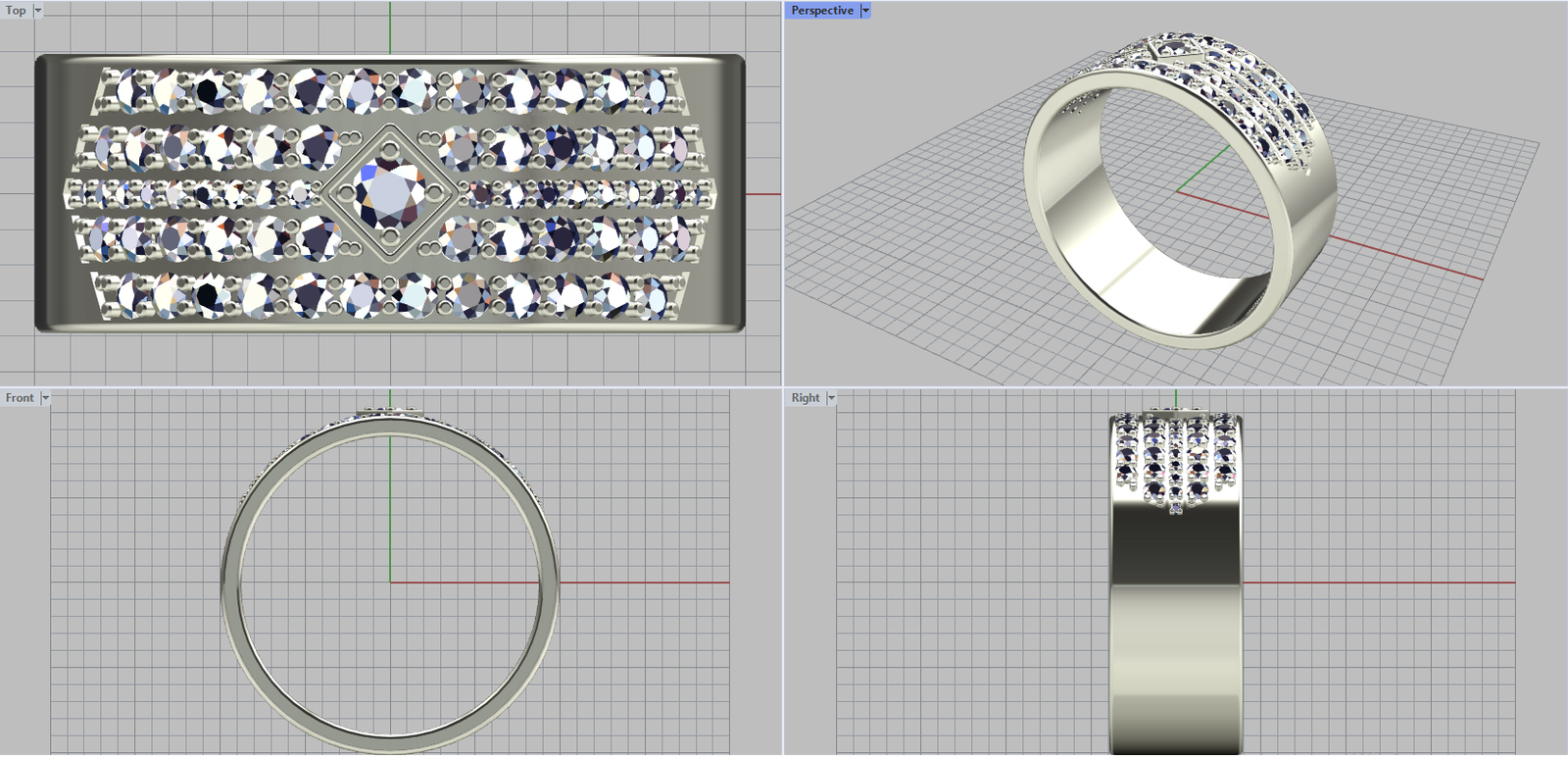Click the Top viewport title label
Image resolution: width=1568 pixels, height=757 pixels.
pos(16,11)
